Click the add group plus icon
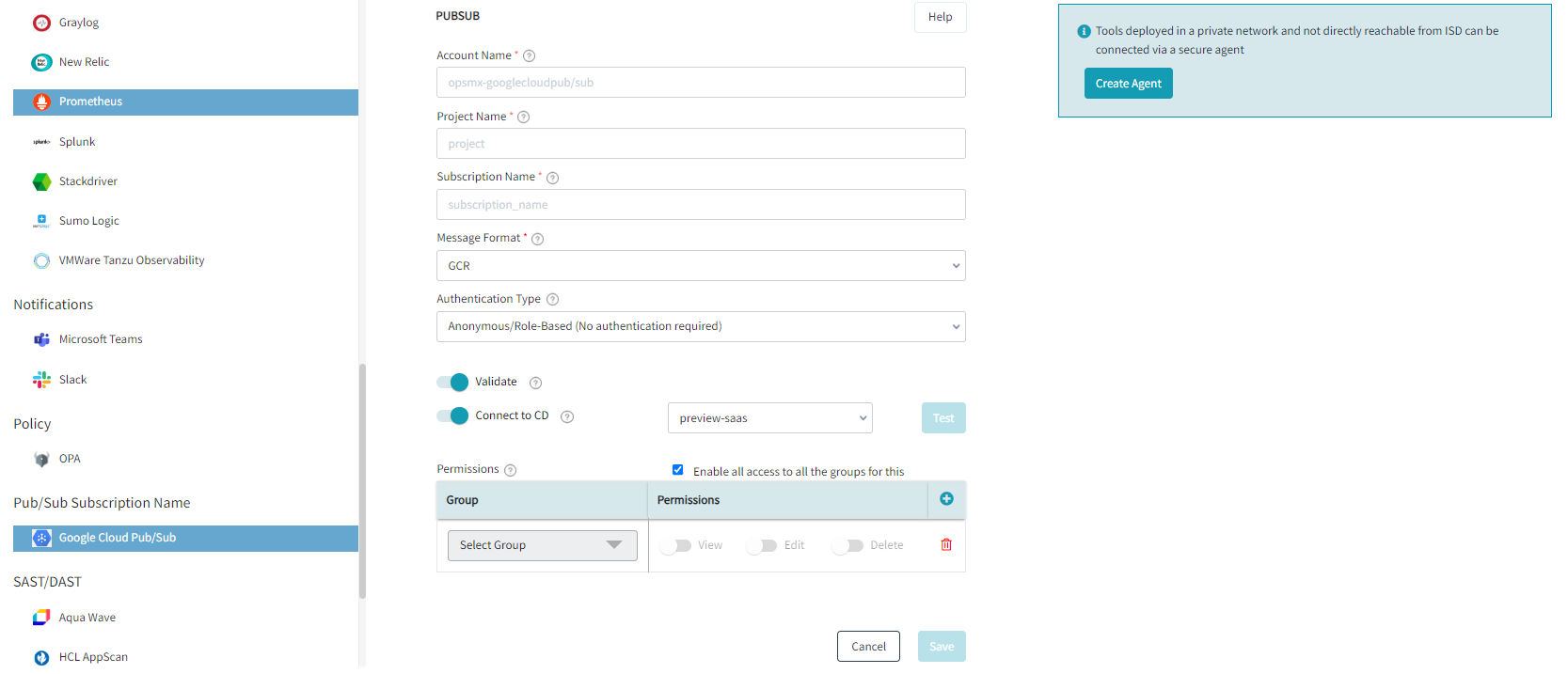 [x=946, y=499]
